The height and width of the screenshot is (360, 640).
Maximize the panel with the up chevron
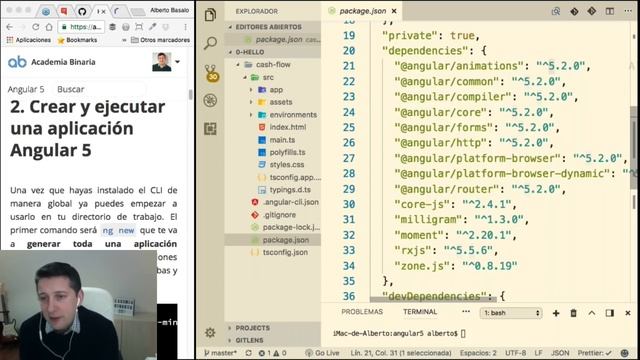[x=592, y=313]
